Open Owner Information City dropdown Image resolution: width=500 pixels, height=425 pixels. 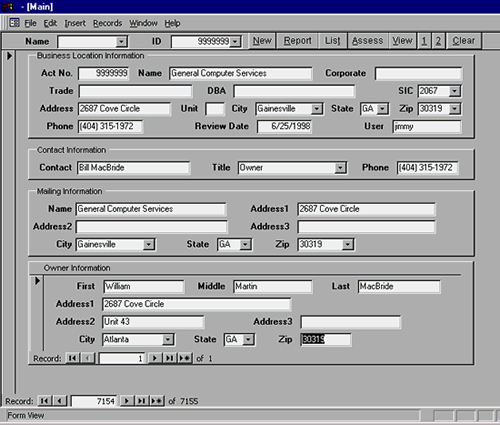click(168, 340)
